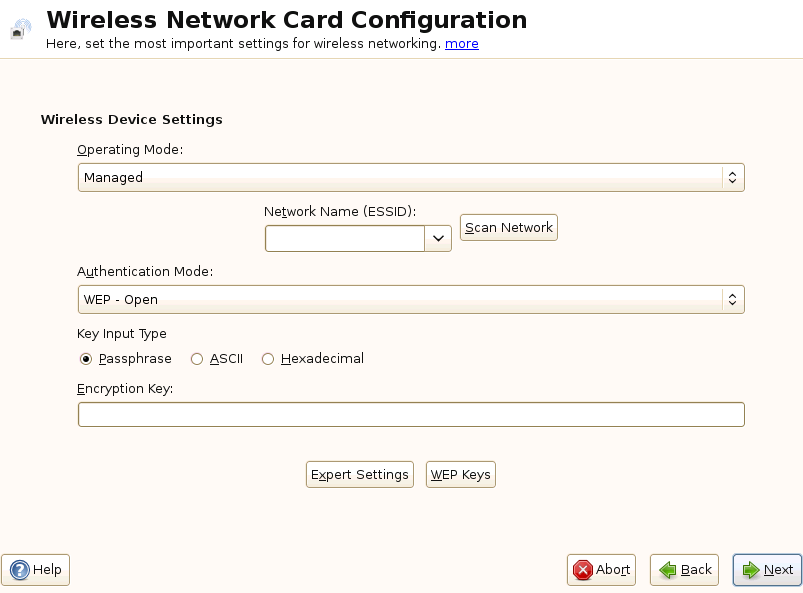
Task: Click the wireless network card icon in header
Action: [x=21, y=29]
